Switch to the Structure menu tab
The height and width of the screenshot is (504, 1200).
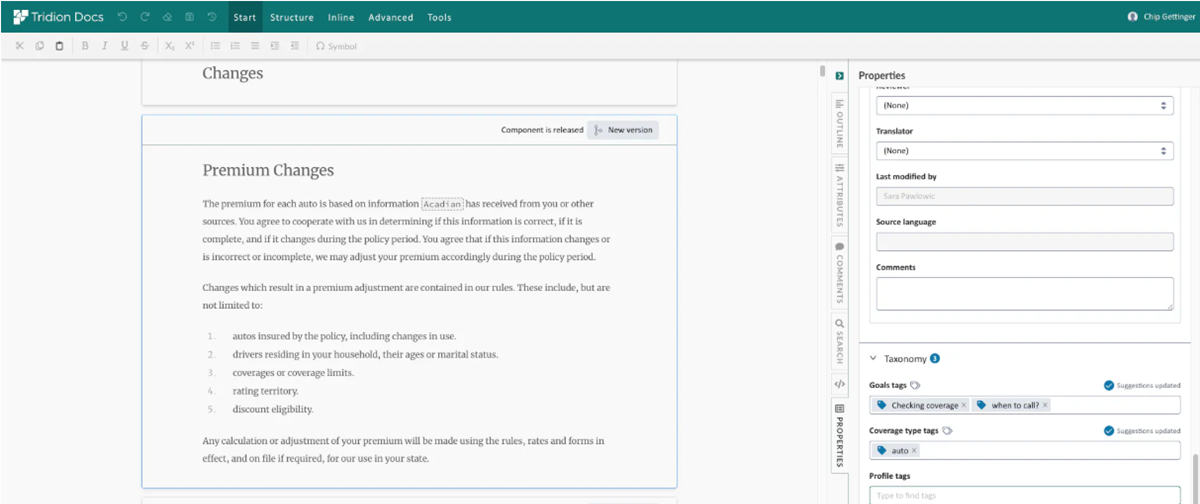click(x=291, y=17)
